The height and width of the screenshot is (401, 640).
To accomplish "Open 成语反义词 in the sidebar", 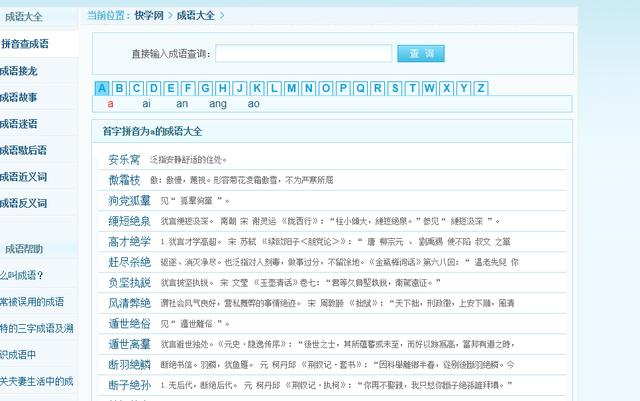I will pos(23,203).
